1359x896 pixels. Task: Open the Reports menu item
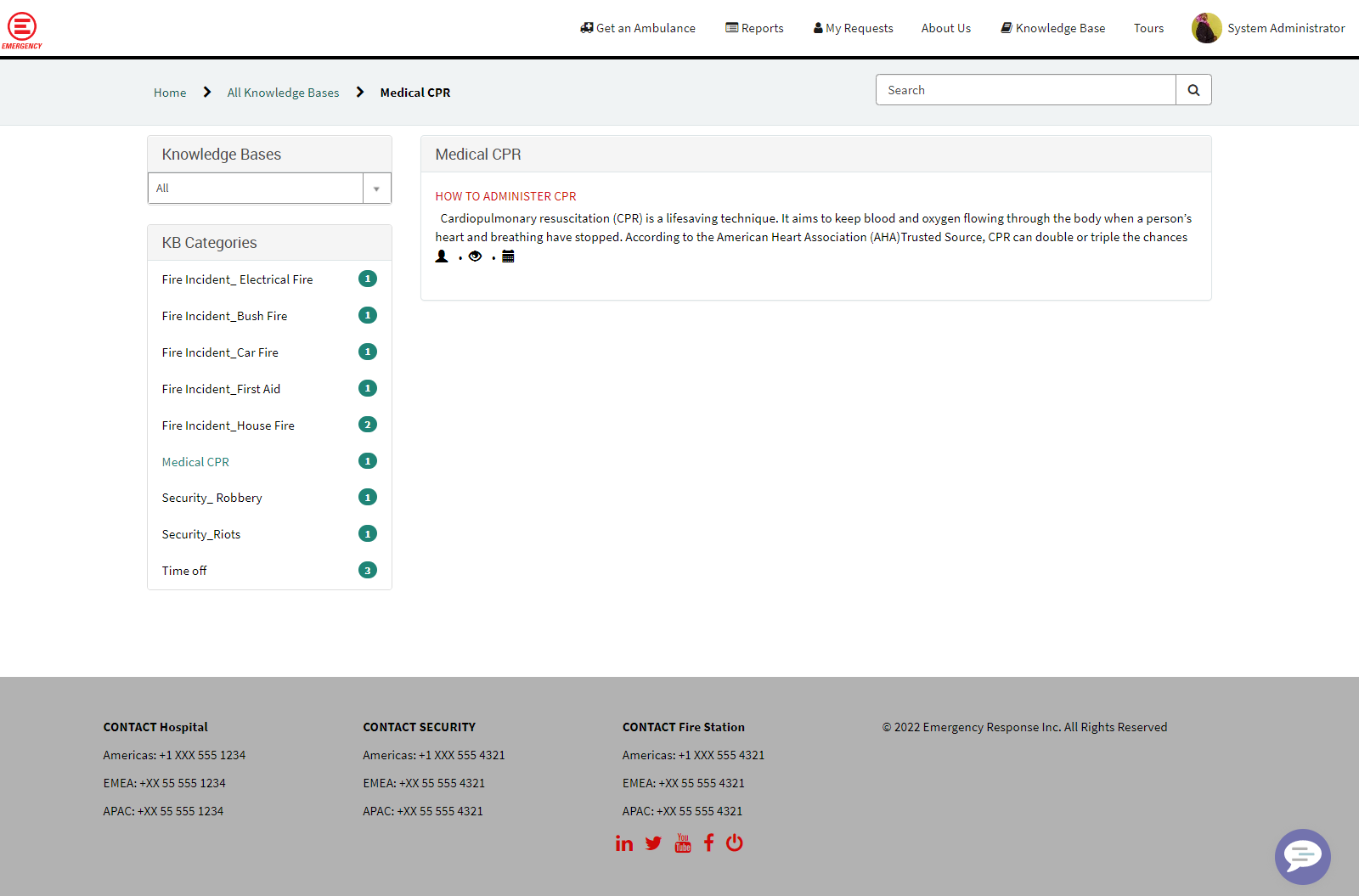coord(754,28)
